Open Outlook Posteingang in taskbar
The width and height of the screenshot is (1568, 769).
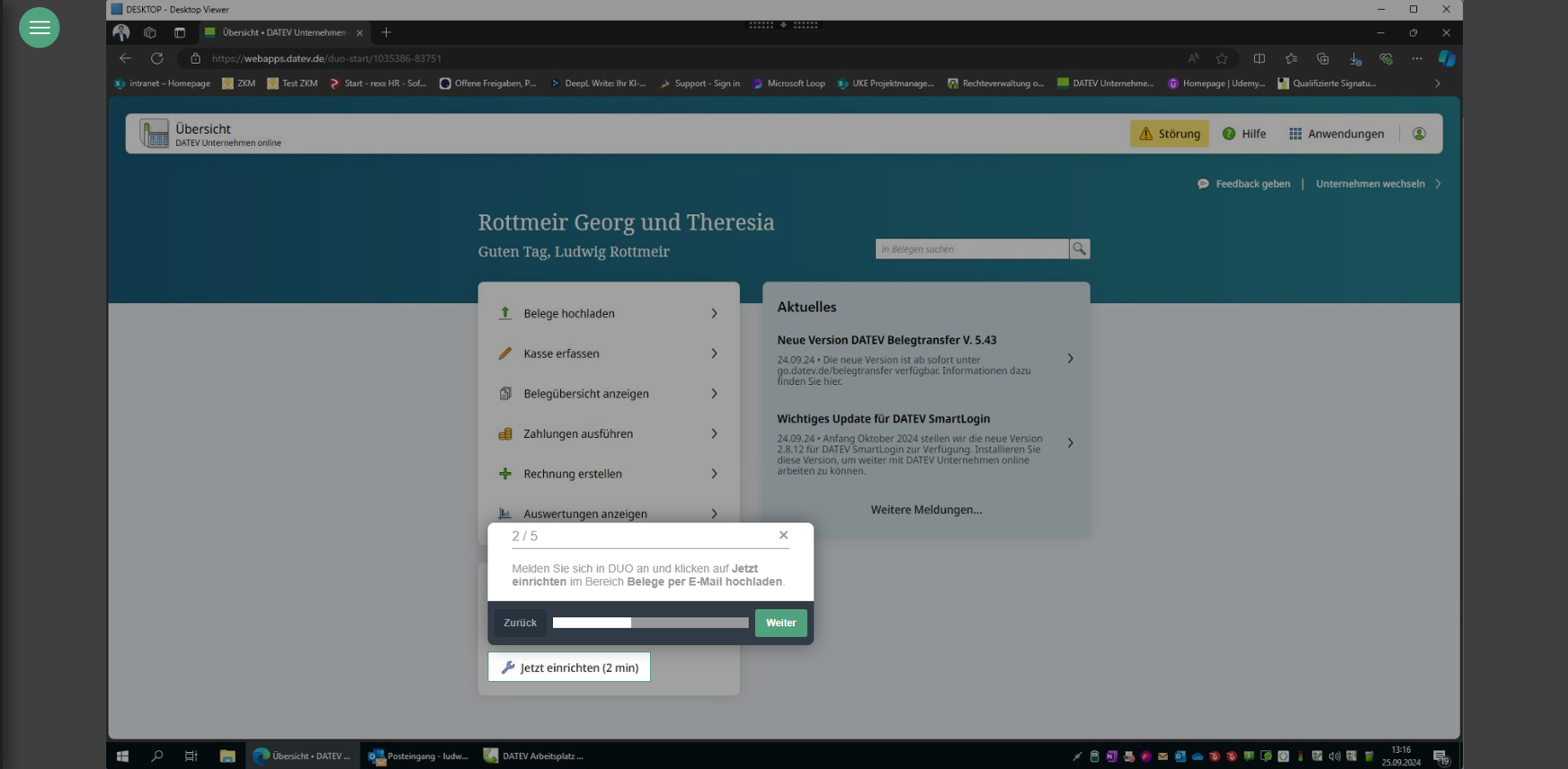click(419, 756)
